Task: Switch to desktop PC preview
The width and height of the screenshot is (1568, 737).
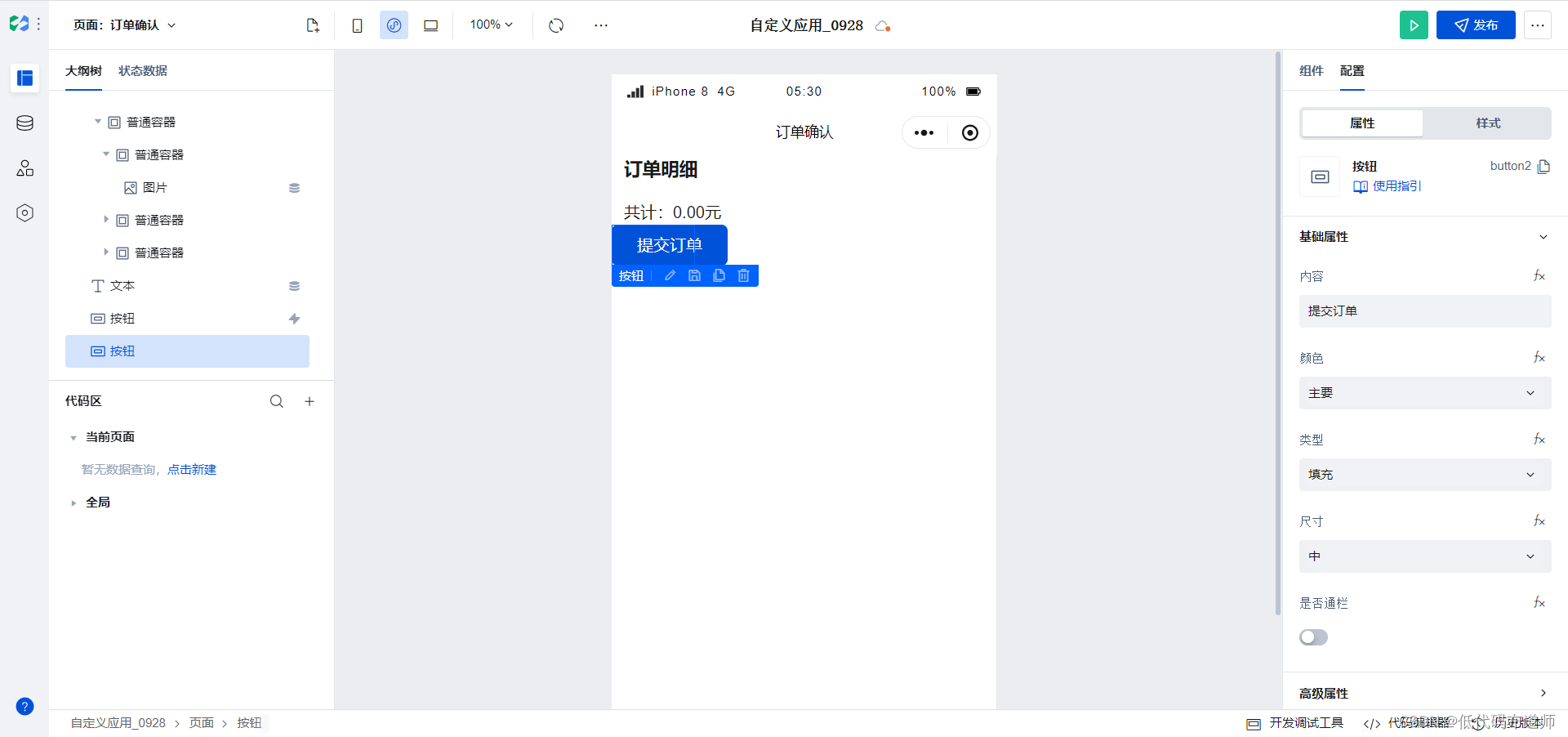Action: point(430,25)
